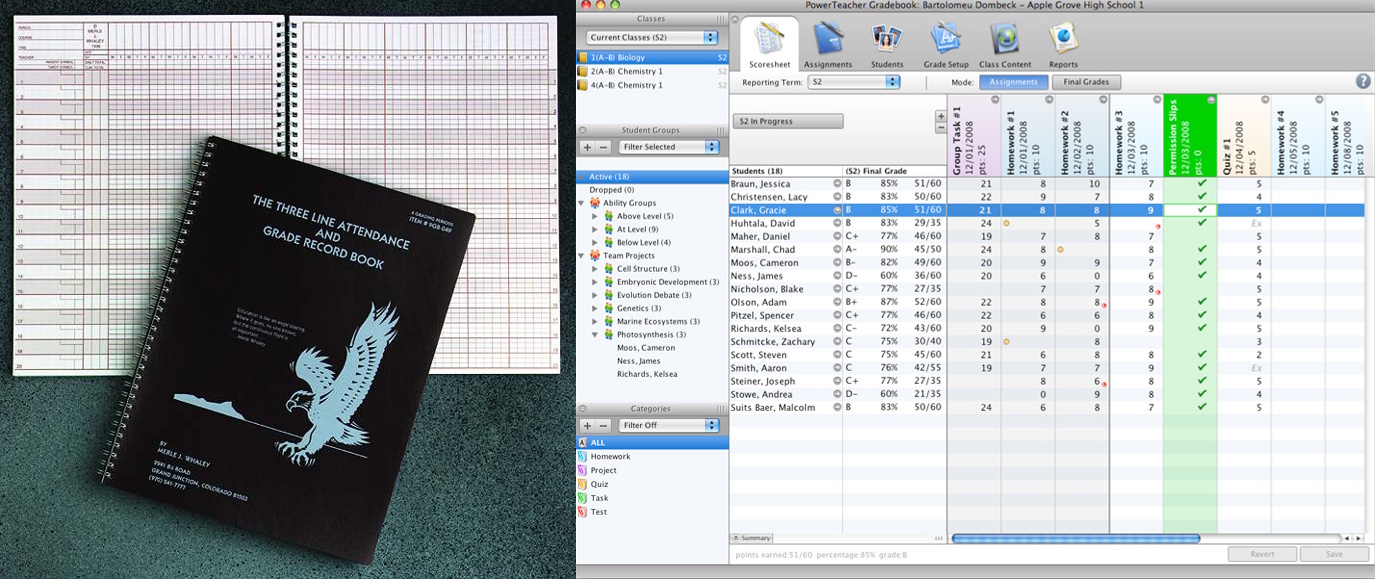
Task: Expand the Above Level (5) group
Action: click(x=594, y=216)
